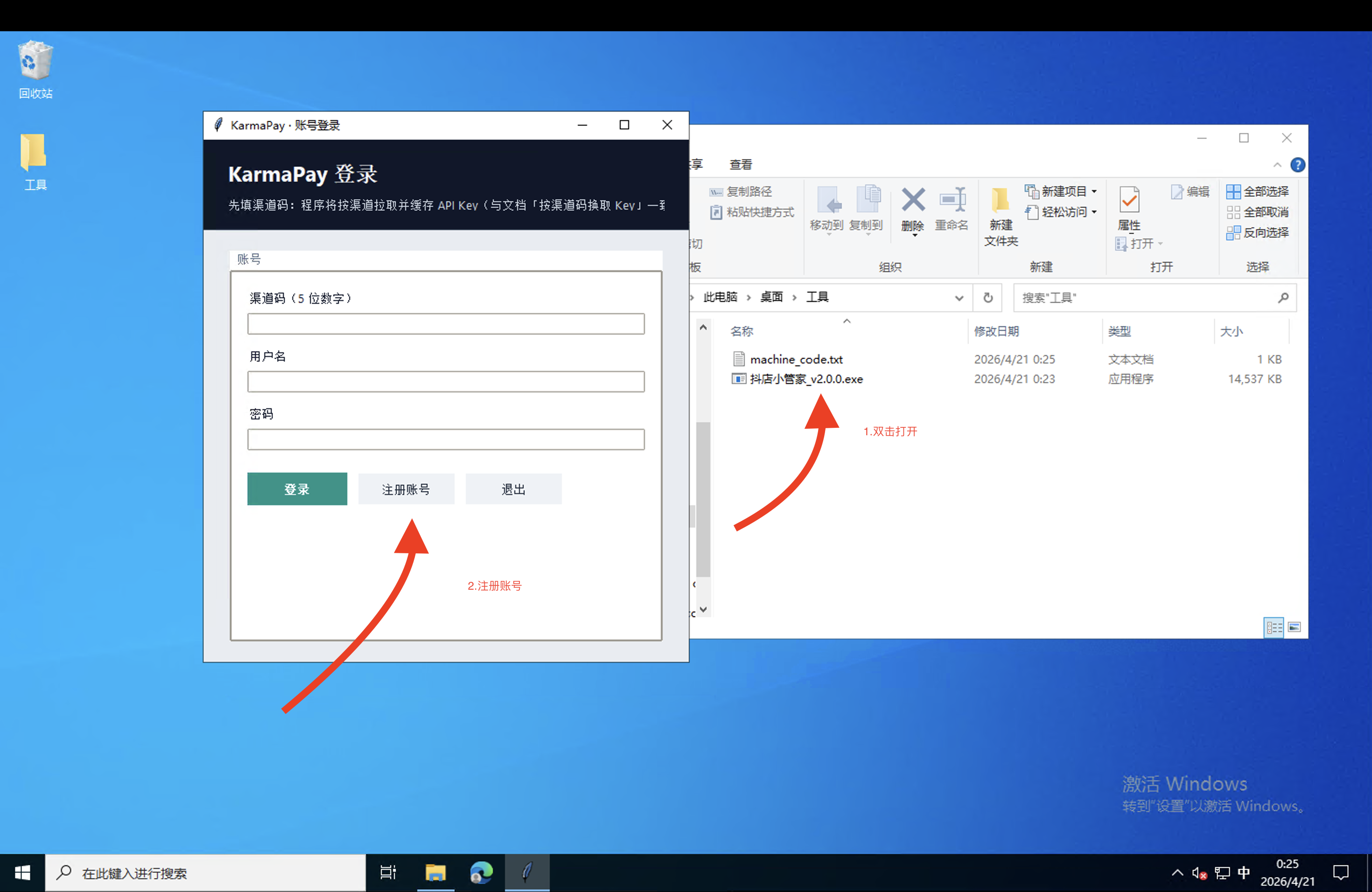Click nav pane scroll up arrow

[x=703, y=328]
